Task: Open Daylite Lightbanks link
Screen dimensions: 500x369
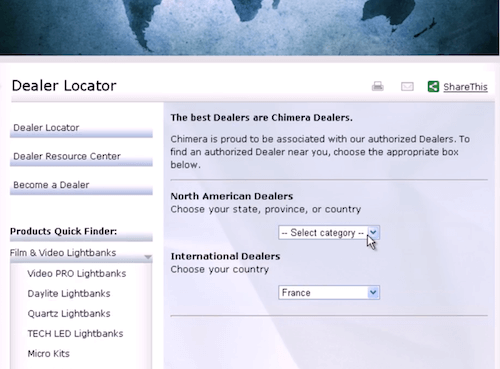Action: pyautogui.click(x=69, y=294)
